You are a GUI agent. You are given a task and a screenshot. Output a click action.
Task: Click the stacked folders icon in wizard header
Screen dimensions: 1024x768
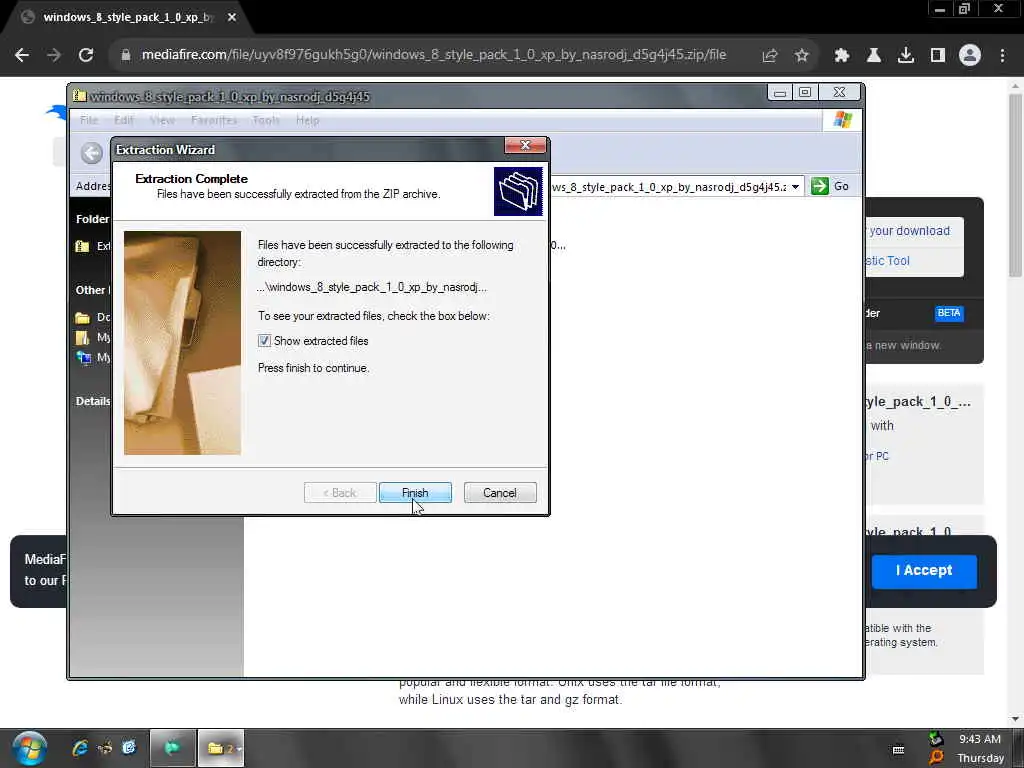pos(518,191)
